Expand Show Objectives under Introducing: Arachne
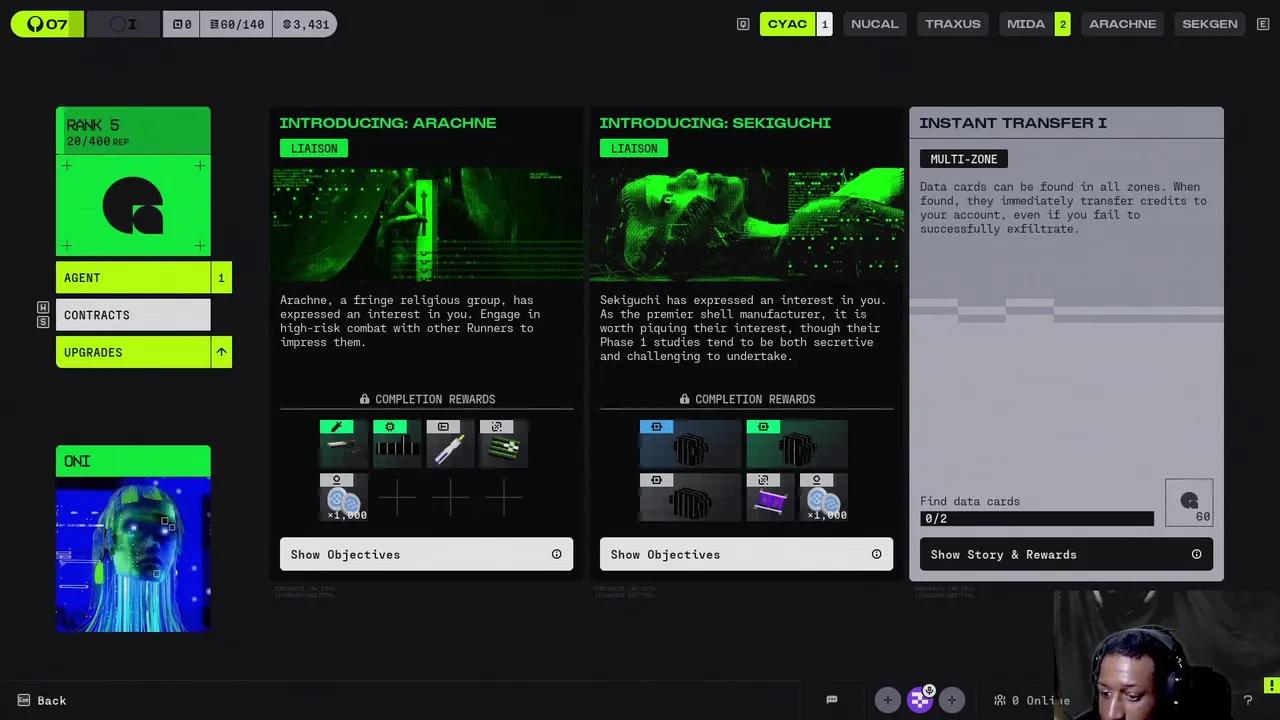1280x720 pixels. pyautogui.click(x=426, y=554)
